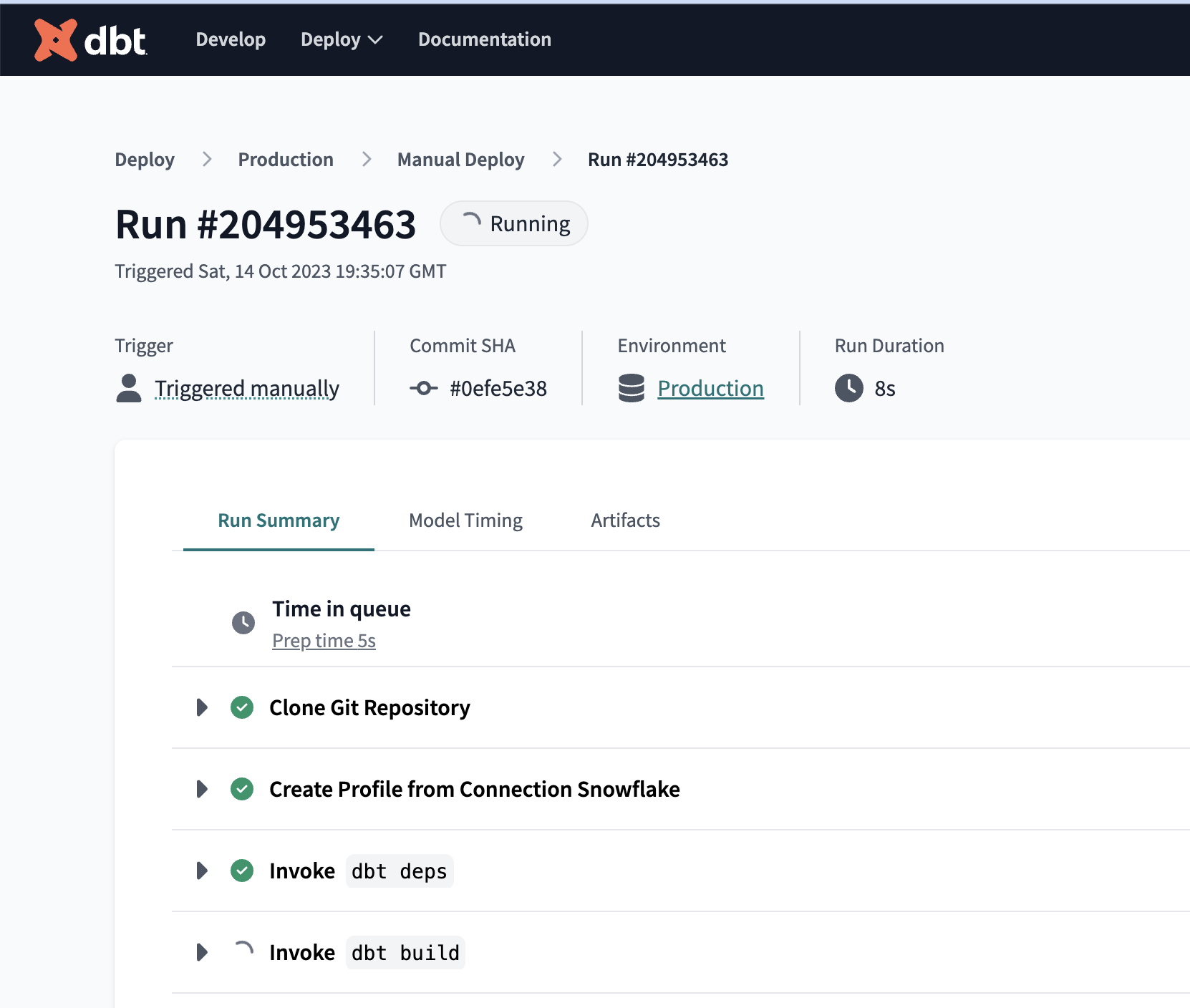Open the Artifacts tab

[x=624, y=520]
